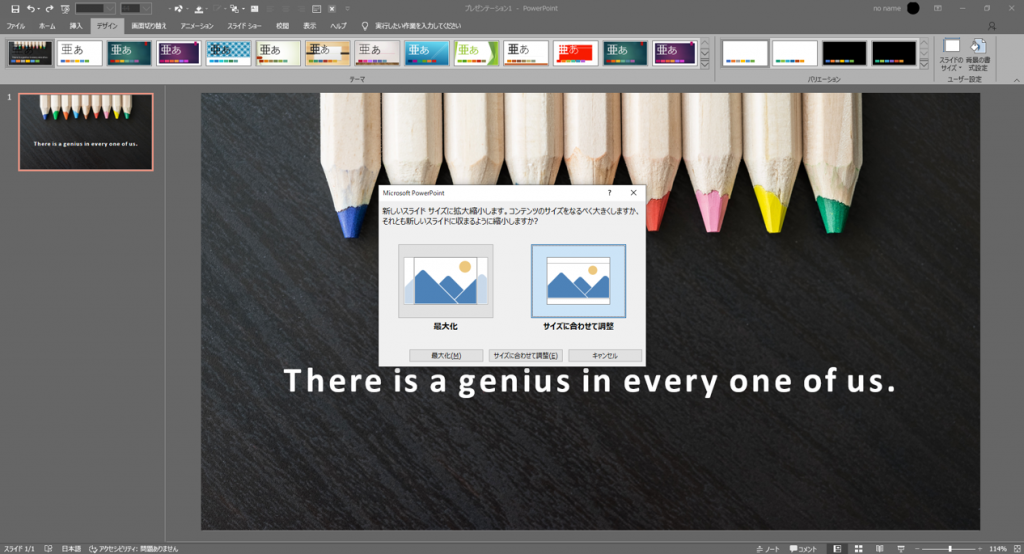This screenshot has height=554, width=1024.
Task: Adjust the zoom slider in status bar
Action: pyautogui.click(x=949, y=548)
